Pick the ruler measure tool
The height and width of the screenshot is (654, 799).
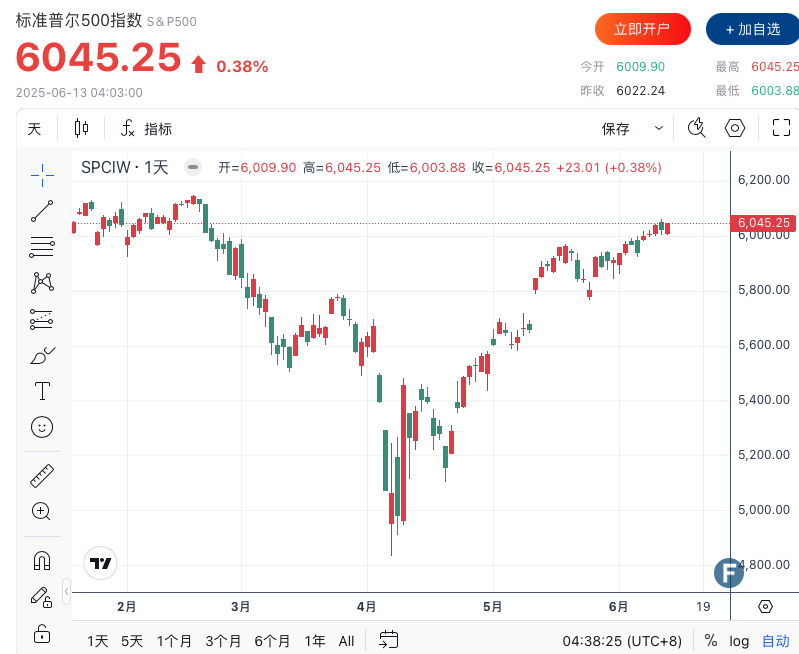pos(42,475)
